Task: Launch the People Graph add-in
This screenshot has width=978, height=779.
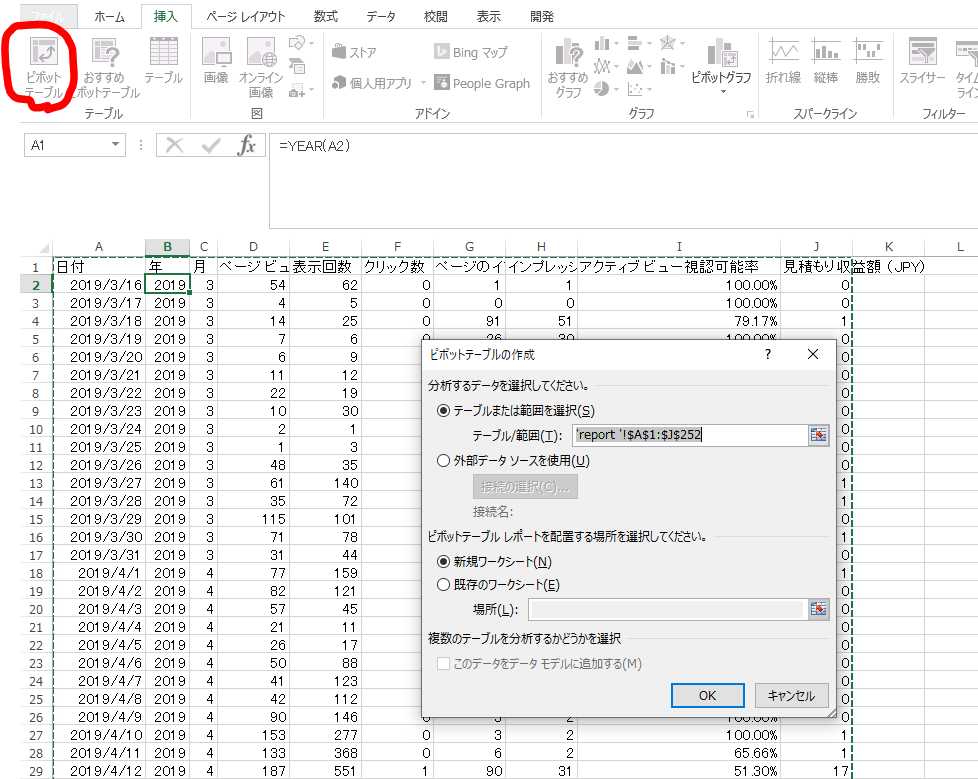Action: [x=482, y=83]
